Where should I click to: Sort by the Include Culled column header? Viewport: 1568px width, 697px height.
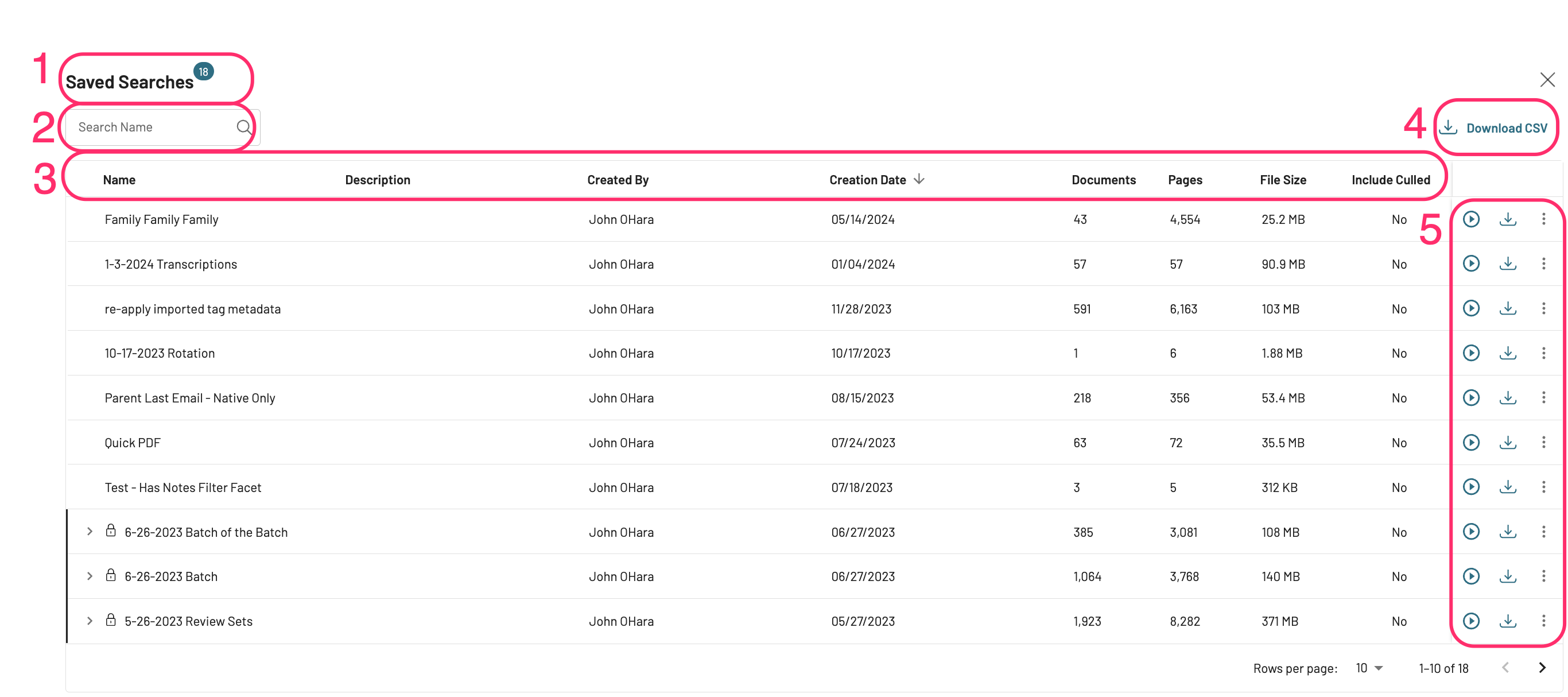click(x=1390, y=180)
